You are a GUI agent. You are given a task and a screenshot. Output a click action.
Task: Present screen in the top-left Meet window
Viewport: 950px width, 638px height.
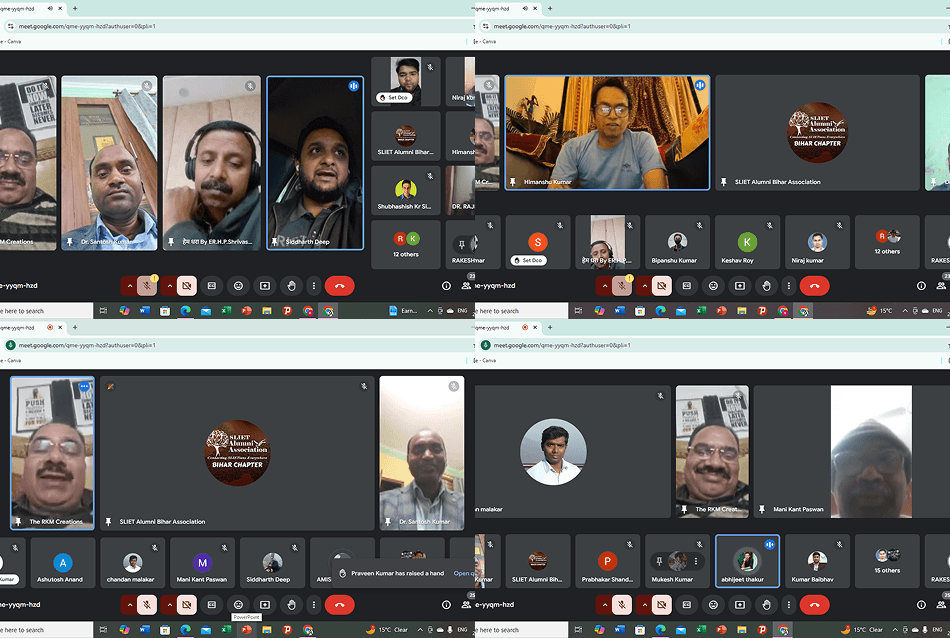pyautogui.click(x=265, y=286)
